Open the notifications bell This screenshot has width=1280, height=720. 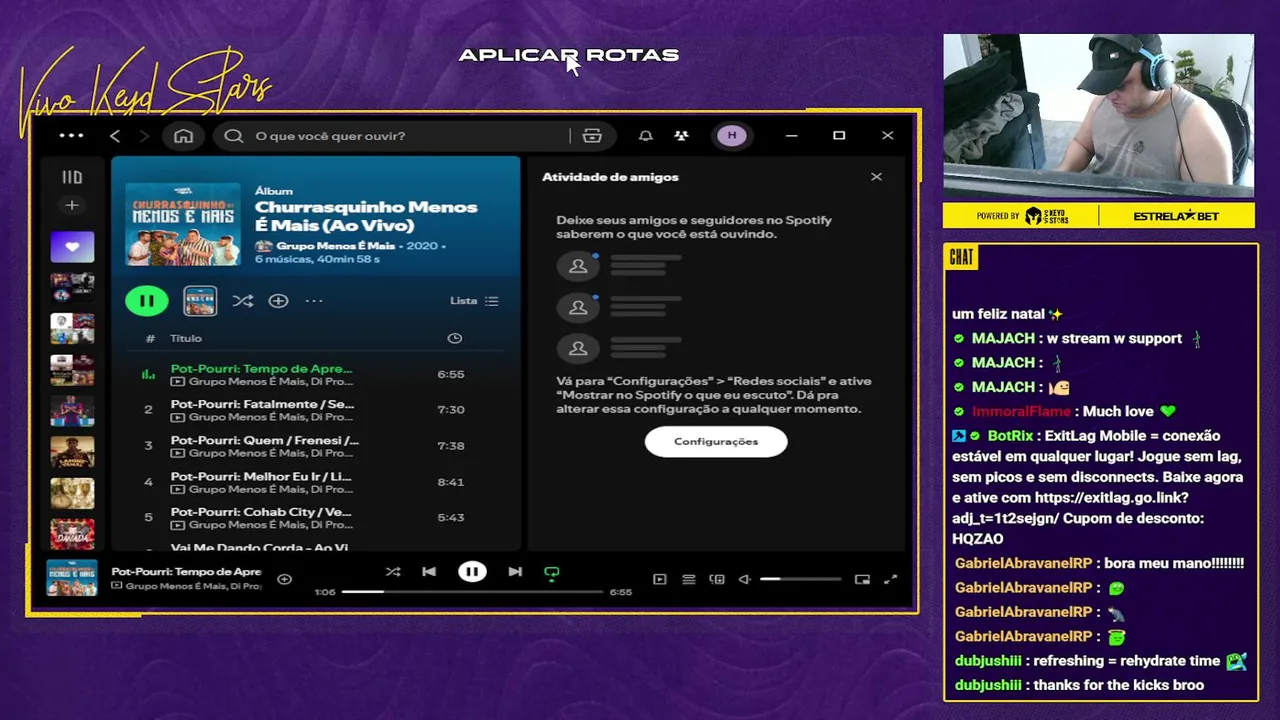tap(646, 136)
